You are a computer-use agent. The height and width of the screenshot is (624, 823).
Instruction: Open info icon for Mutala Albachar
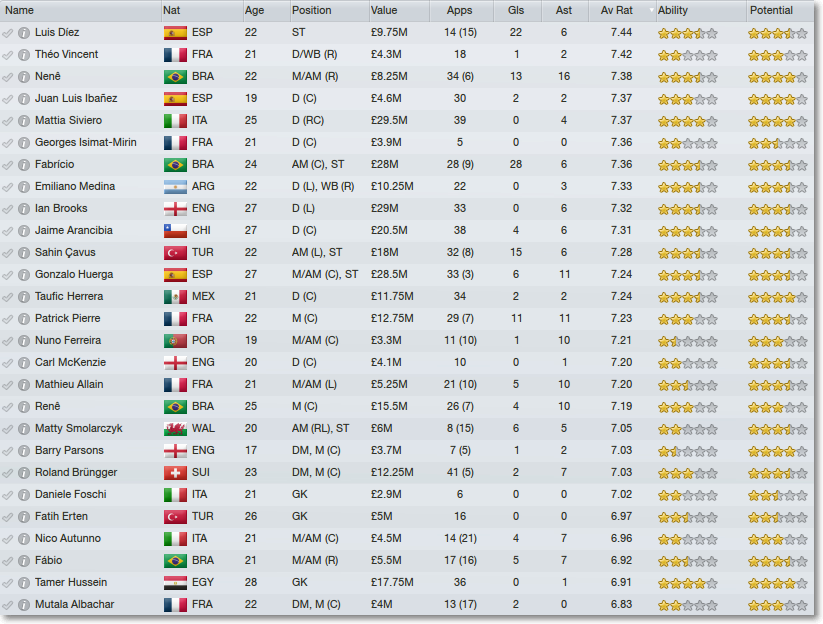click(x=24, y=605)
